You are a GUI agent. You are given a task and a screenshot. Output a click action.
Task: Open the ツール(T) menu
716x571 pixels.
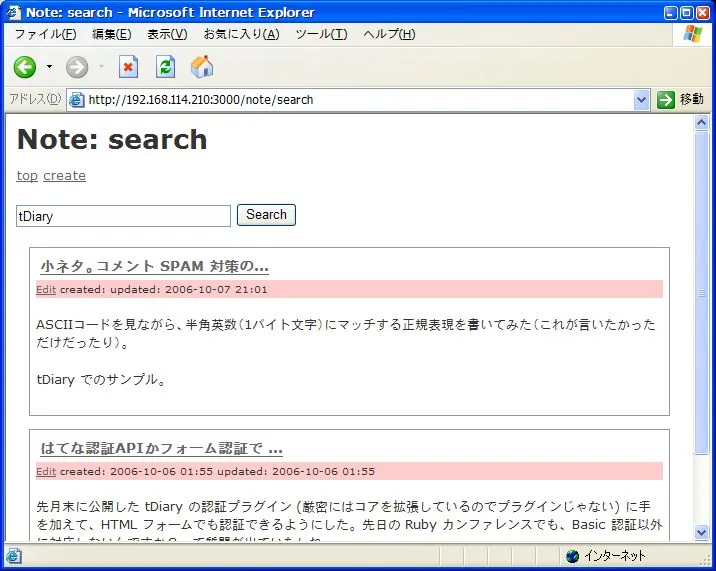pos(321,34)
